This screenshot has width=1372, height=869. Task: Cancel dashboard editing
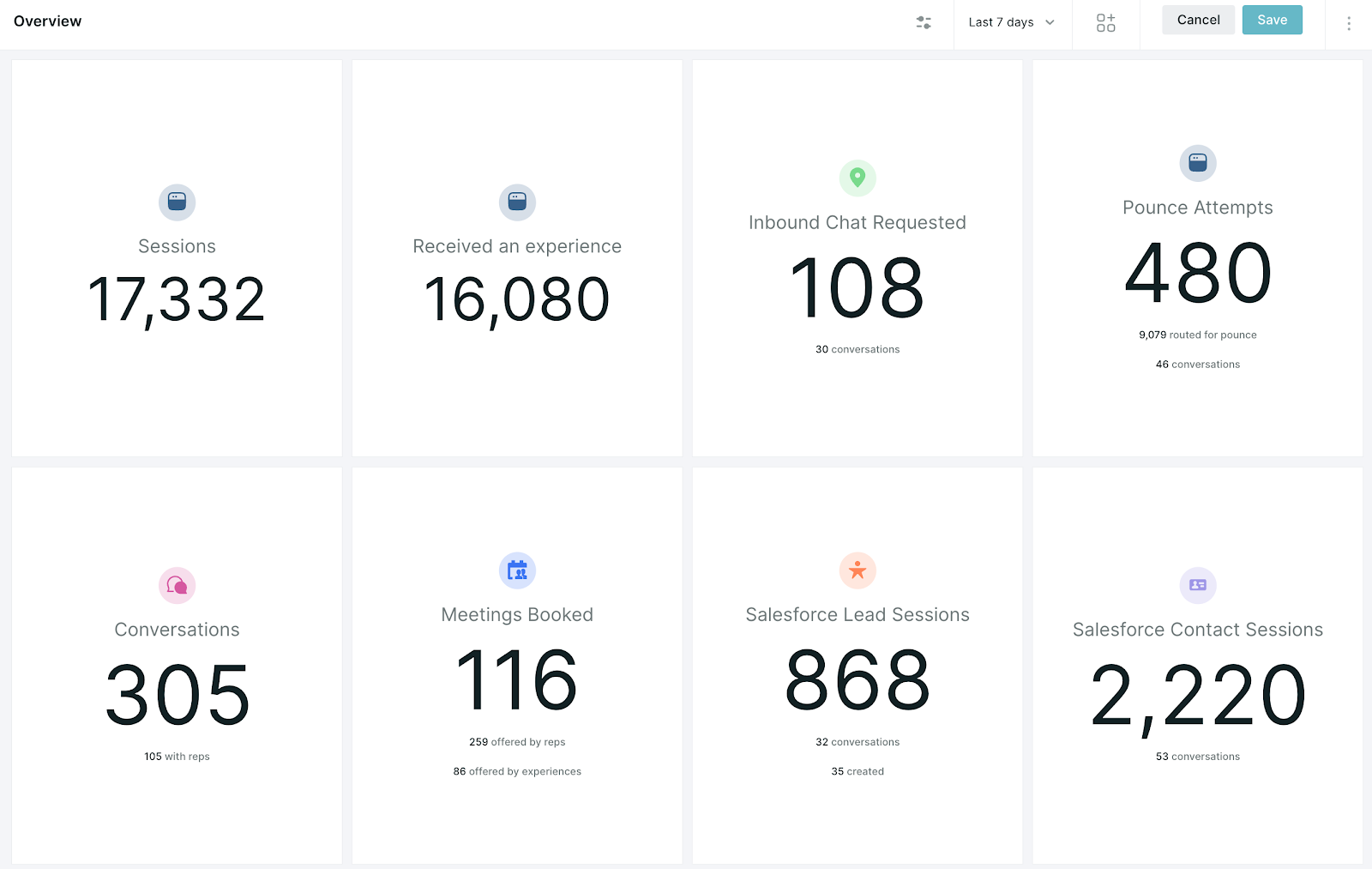tap(1198, 20)
